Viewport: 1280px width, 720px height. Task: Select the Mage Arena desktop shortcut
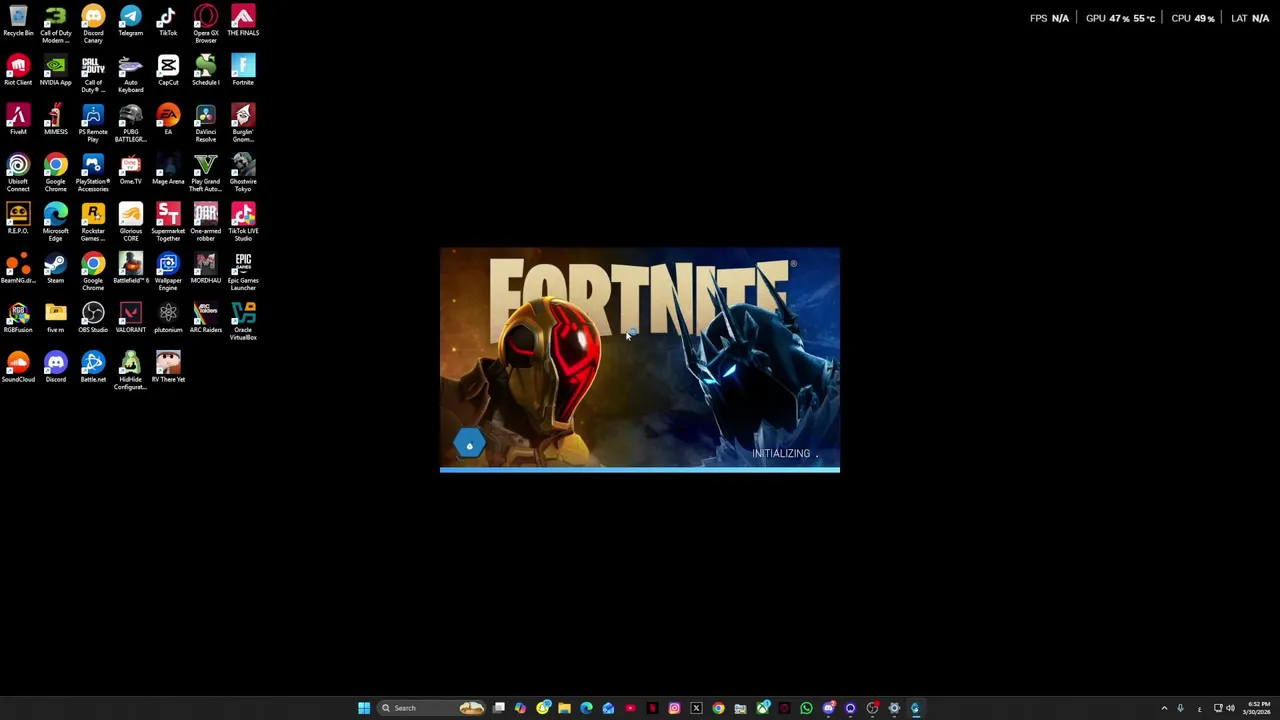click(168, 170)
